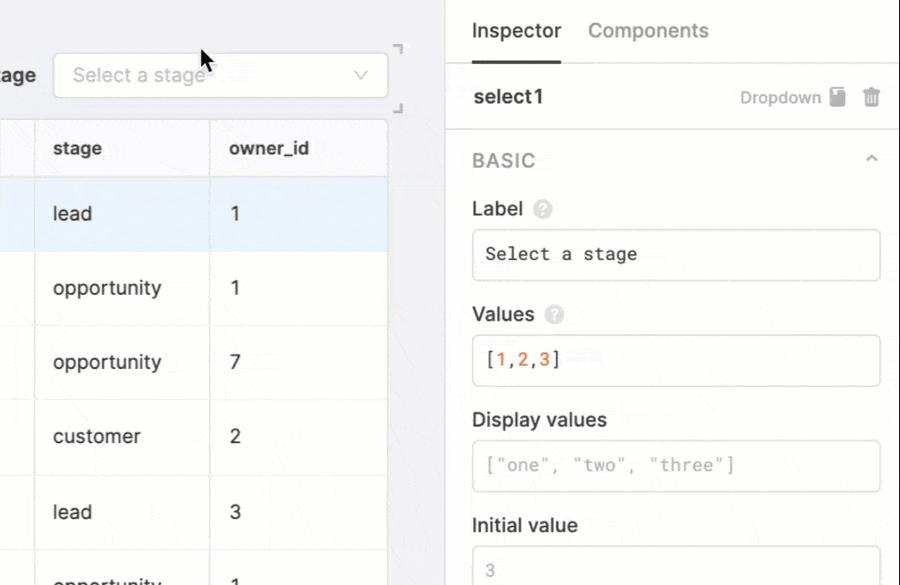
Task: Open the Select a stage dropdown
Action: pyautogui.click(x=210, y=76)
